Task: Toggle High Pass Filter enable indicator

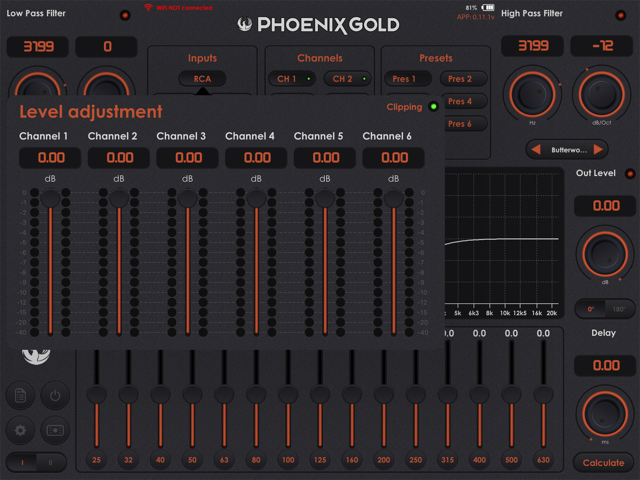Action: [620, 16]
